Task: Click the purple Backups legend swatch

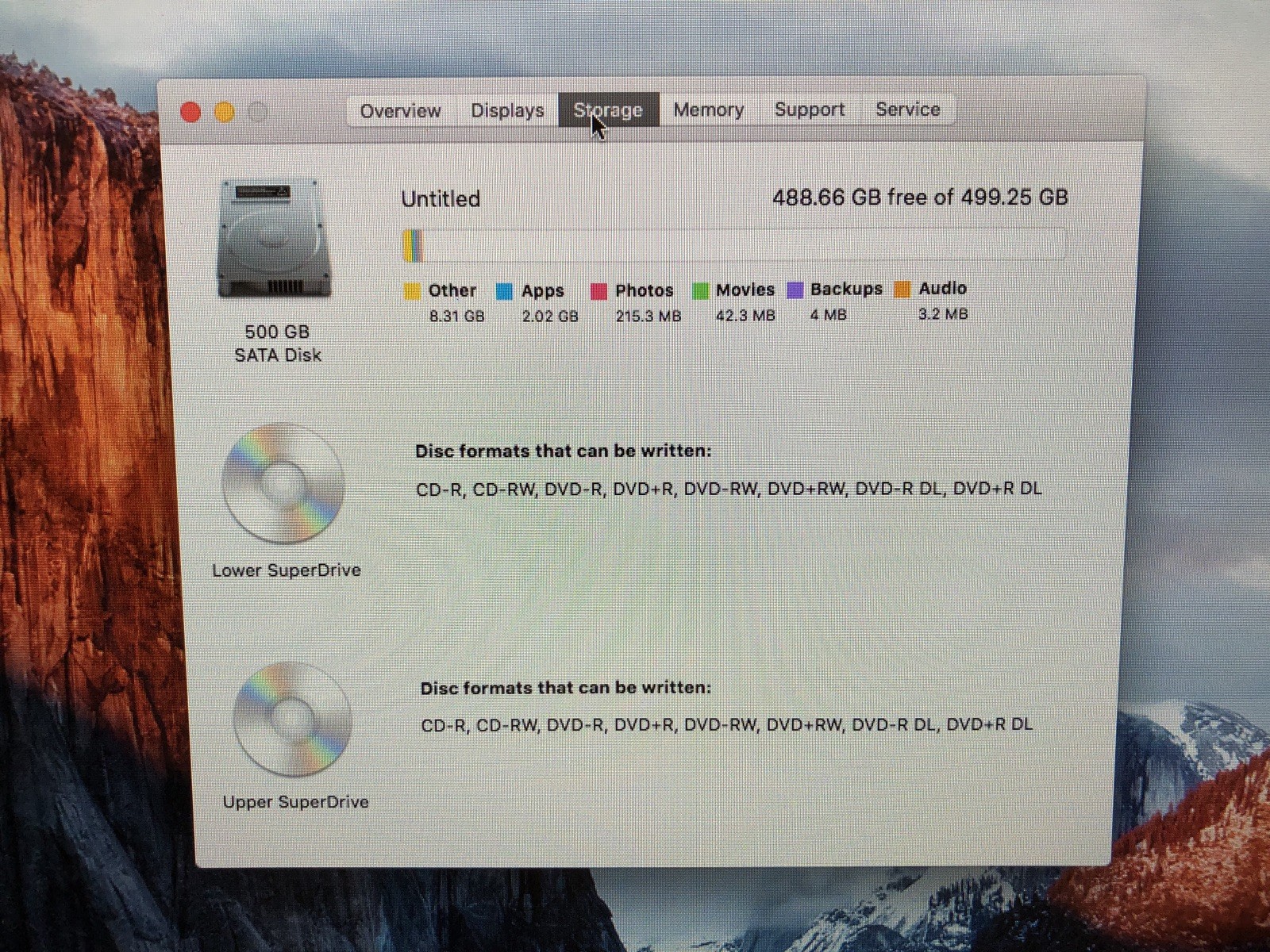Action: click(x=795, y=290)
